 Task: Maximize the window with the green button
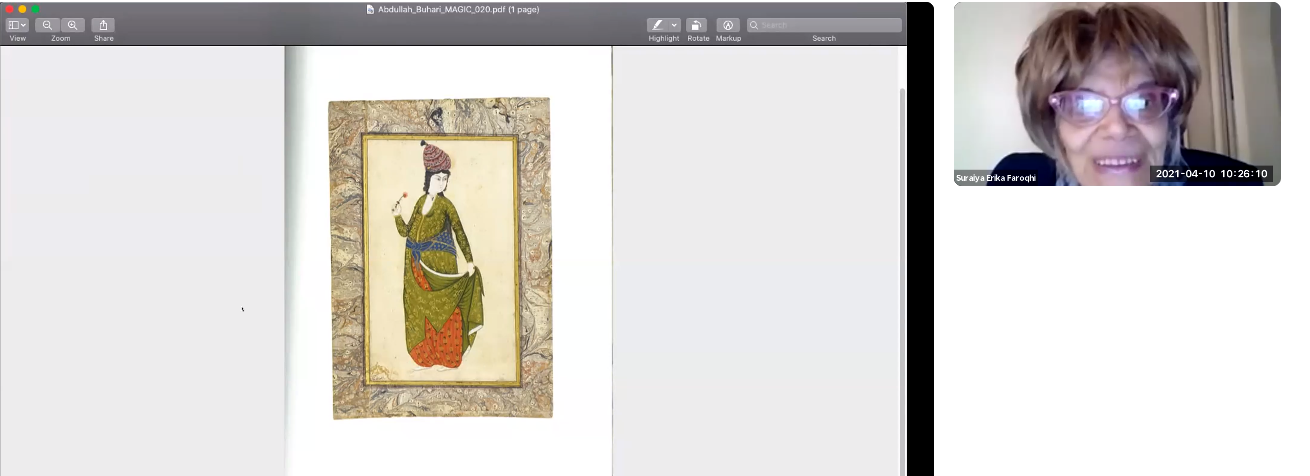pos(35,9)
